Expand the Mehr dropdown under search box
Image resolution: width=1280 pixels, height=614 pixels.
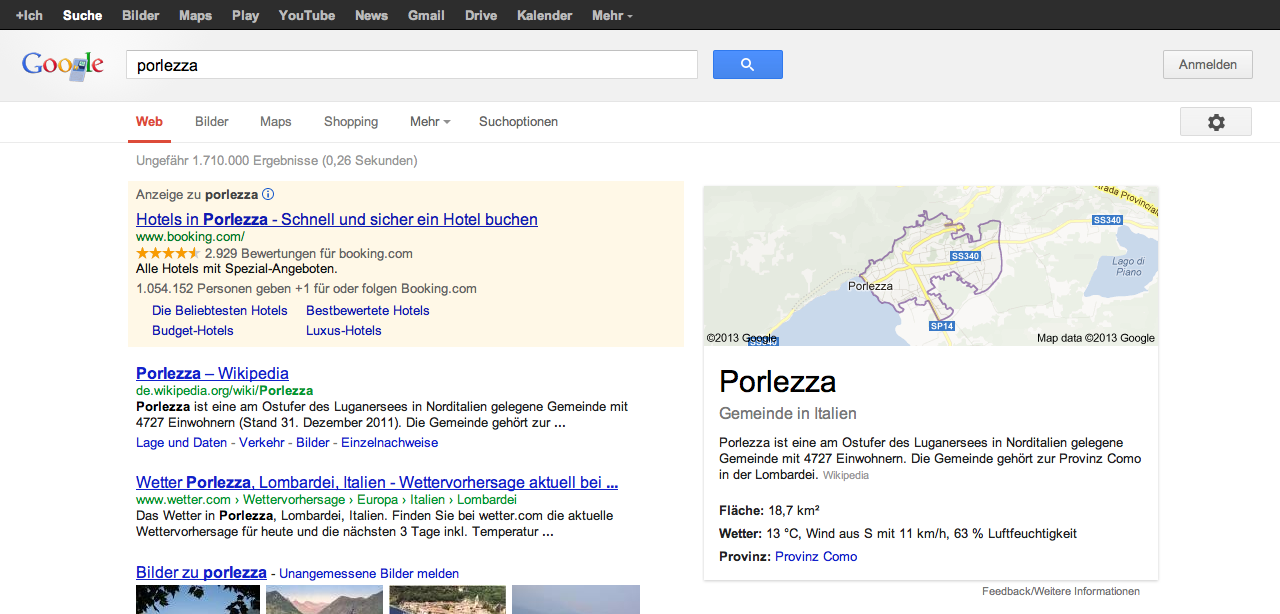[430, 122]
